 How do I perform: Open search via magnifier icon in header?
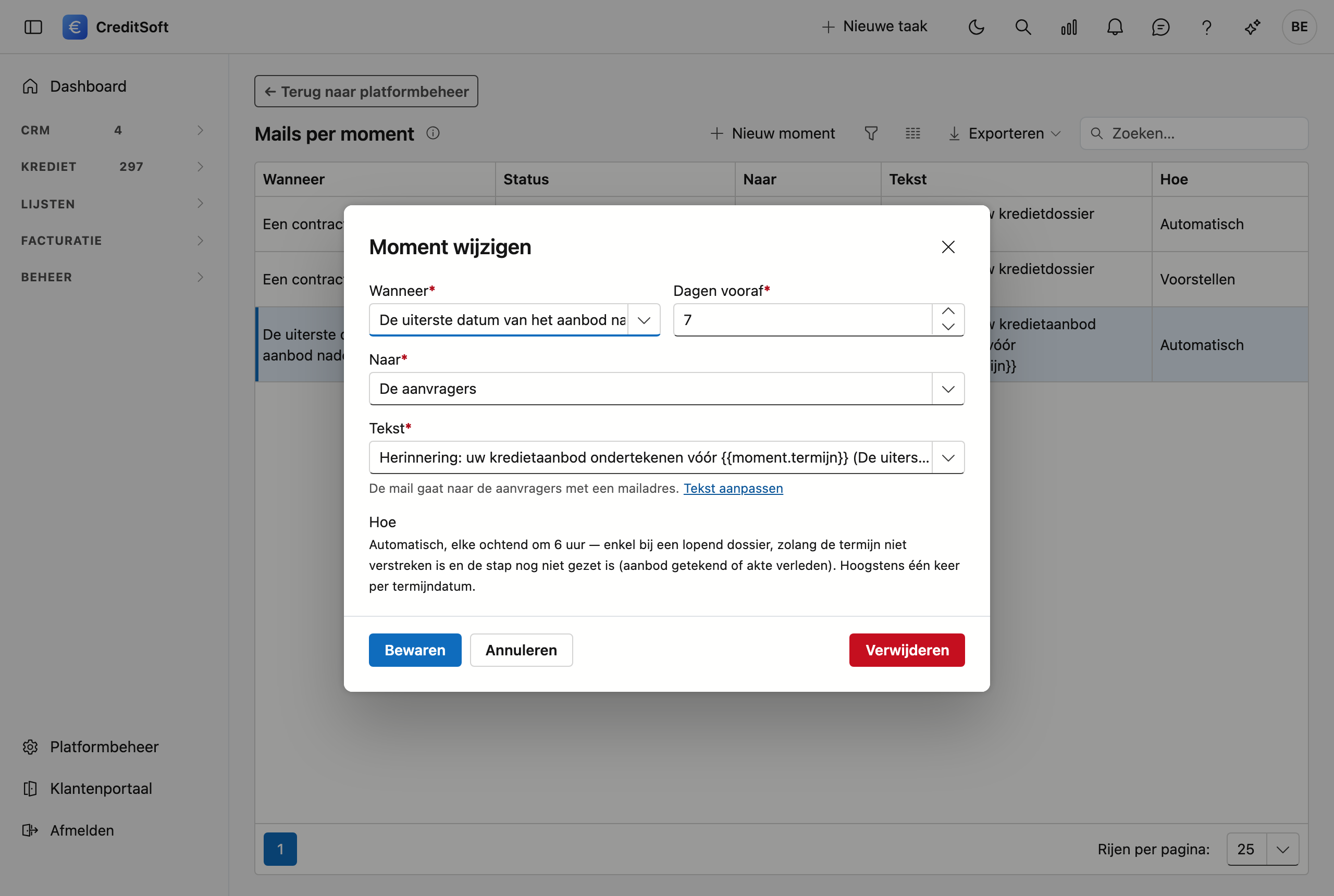coord(1022,27)
